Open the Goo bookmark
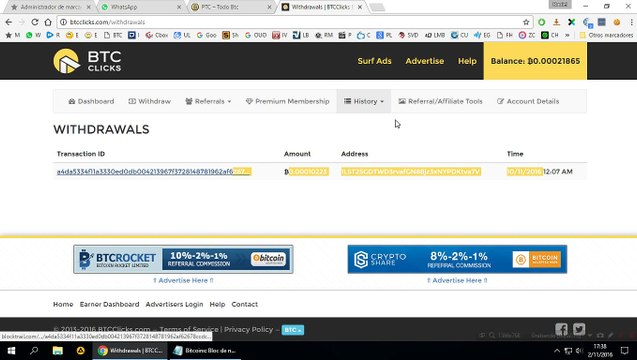 206,35
